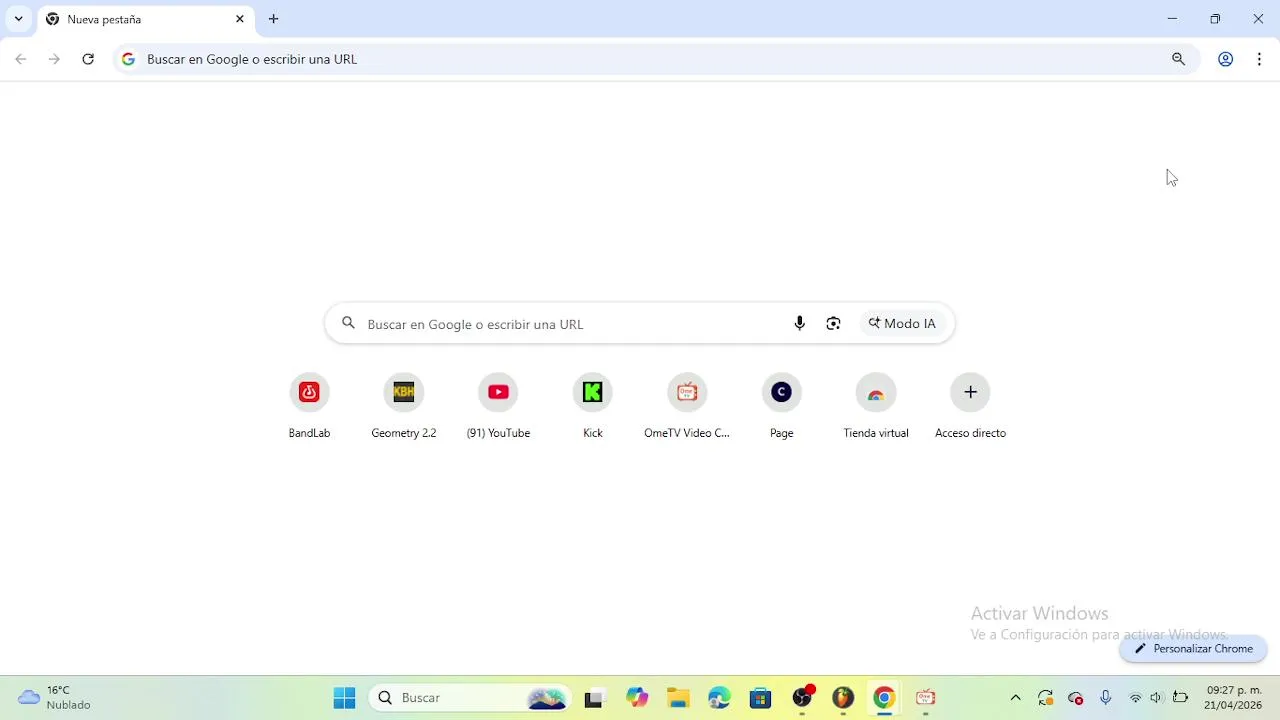
Task: Open the tab search dropdown arrow
Action: (18, 19)
